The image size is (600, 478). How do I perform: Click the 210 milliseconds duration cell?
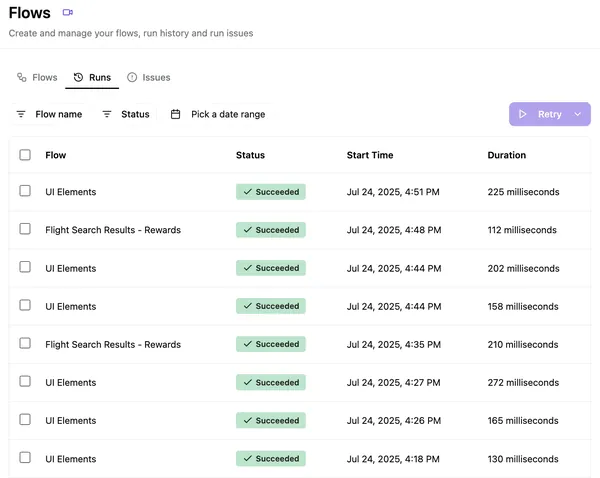click(523, 344)
